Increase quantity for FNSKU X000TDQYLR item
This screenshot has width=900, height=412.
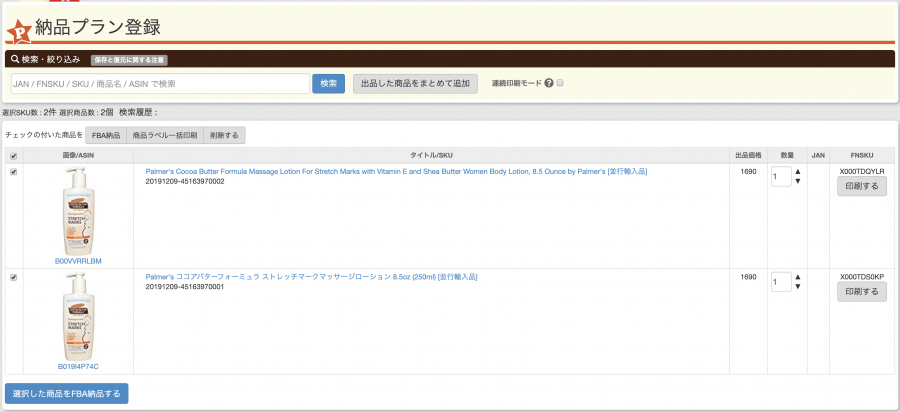pyautogui.click(x=797, y=172)
